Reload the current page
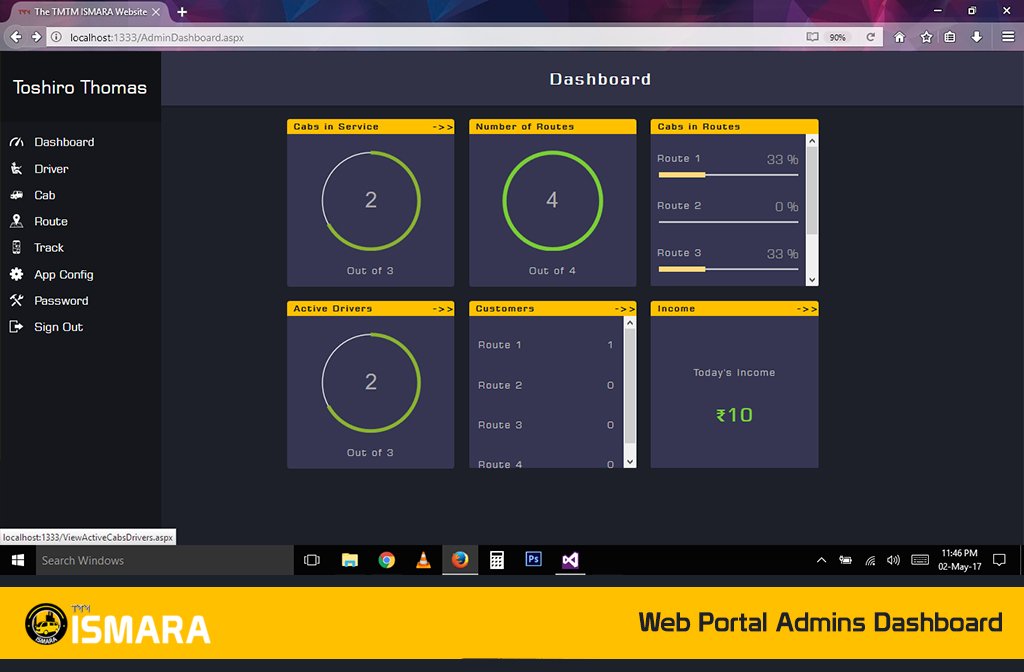 click(x=871, y=37)
